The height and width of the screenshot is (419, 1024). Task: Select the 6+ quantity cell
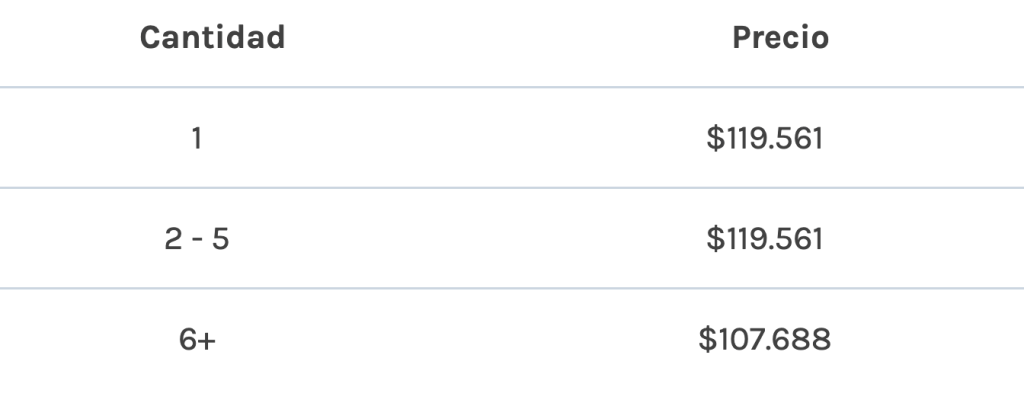coord(197,339)
